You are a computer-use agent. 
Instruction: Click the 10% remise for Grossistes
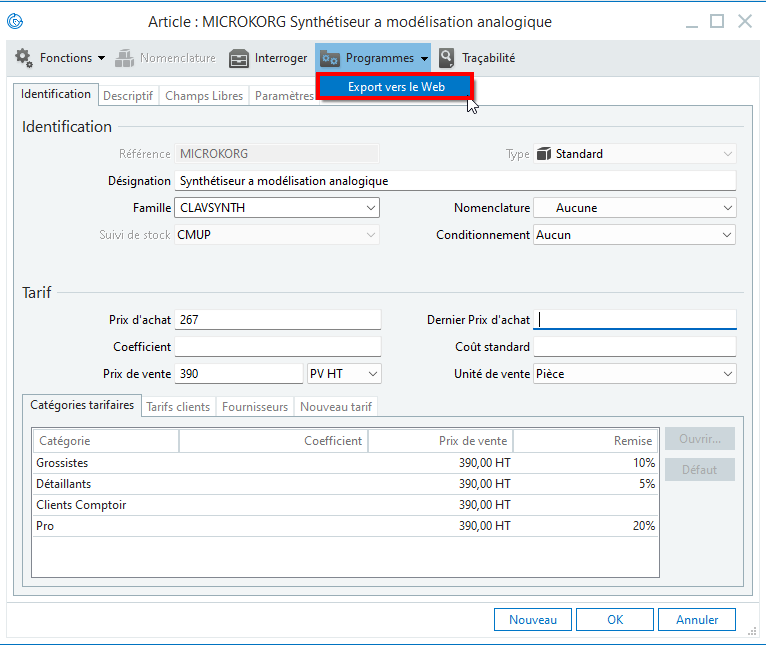tap(644, 463)
